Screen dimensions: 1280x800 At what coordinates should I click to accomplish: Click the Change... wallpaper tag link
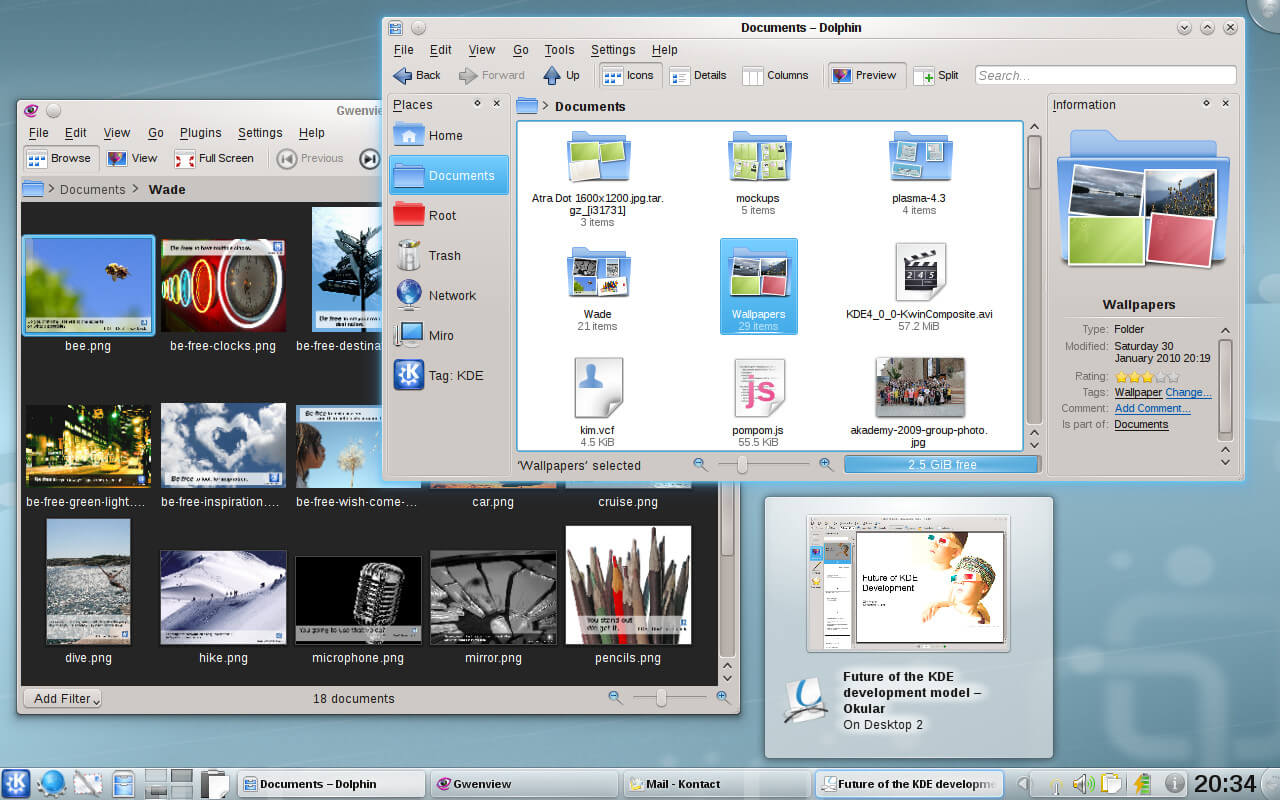point(1189,392)
